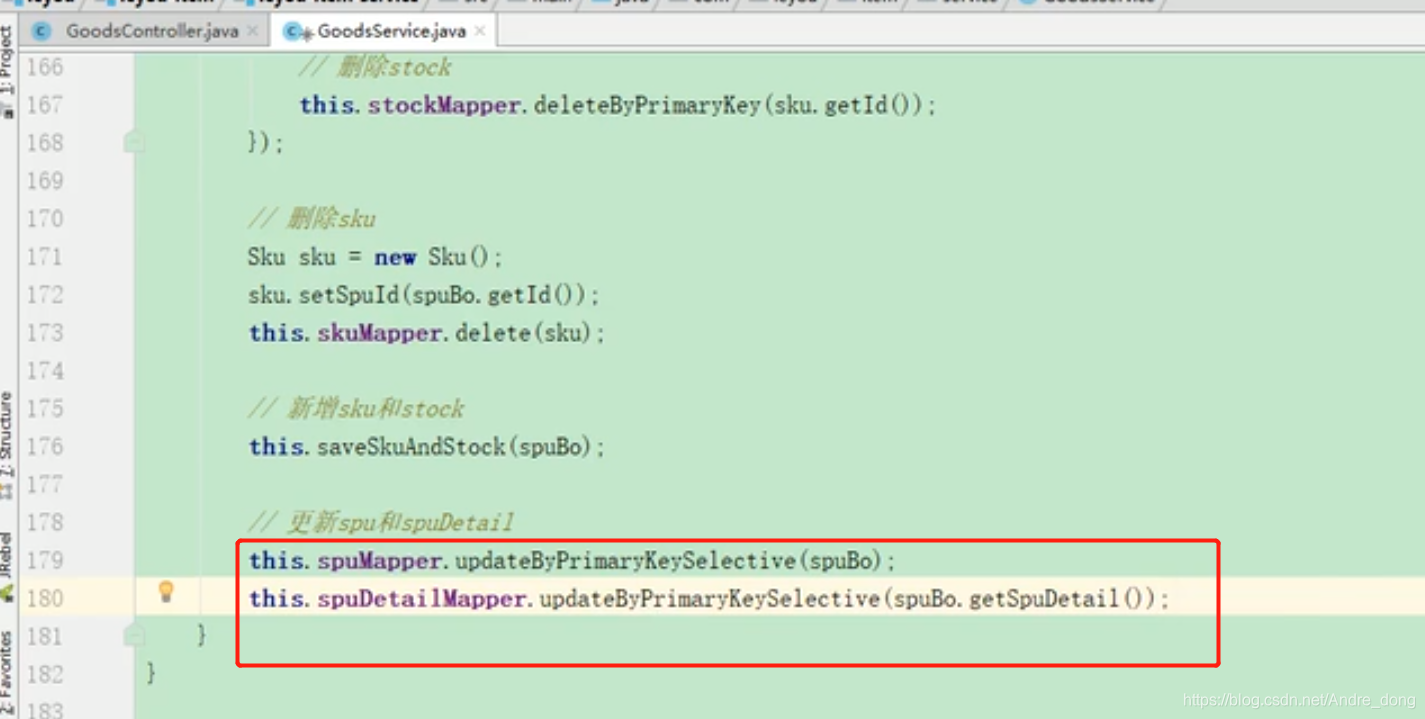Click 'saveSkuAndStock' method call

point(411,447)
